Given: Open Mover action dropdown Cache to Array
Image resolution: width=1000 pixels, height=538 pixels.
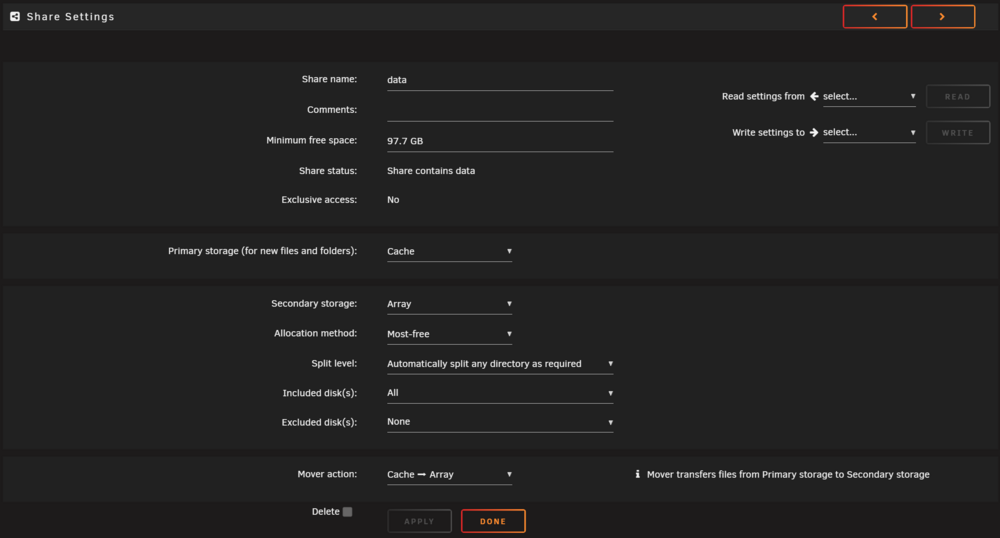Looking at the screenshot, I should pos(449,475).
